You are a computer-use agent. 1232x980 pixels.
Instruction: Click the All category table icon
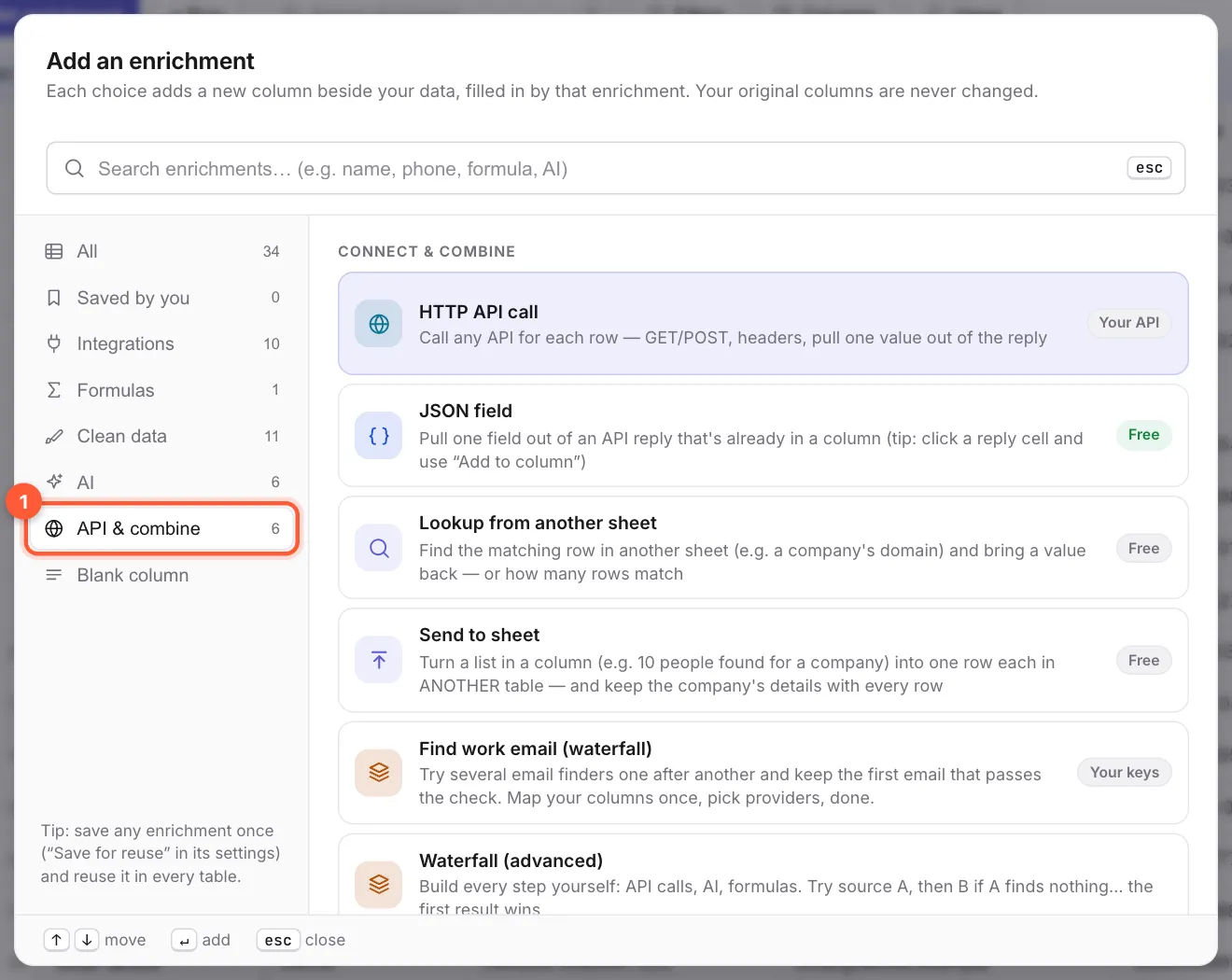54,251
